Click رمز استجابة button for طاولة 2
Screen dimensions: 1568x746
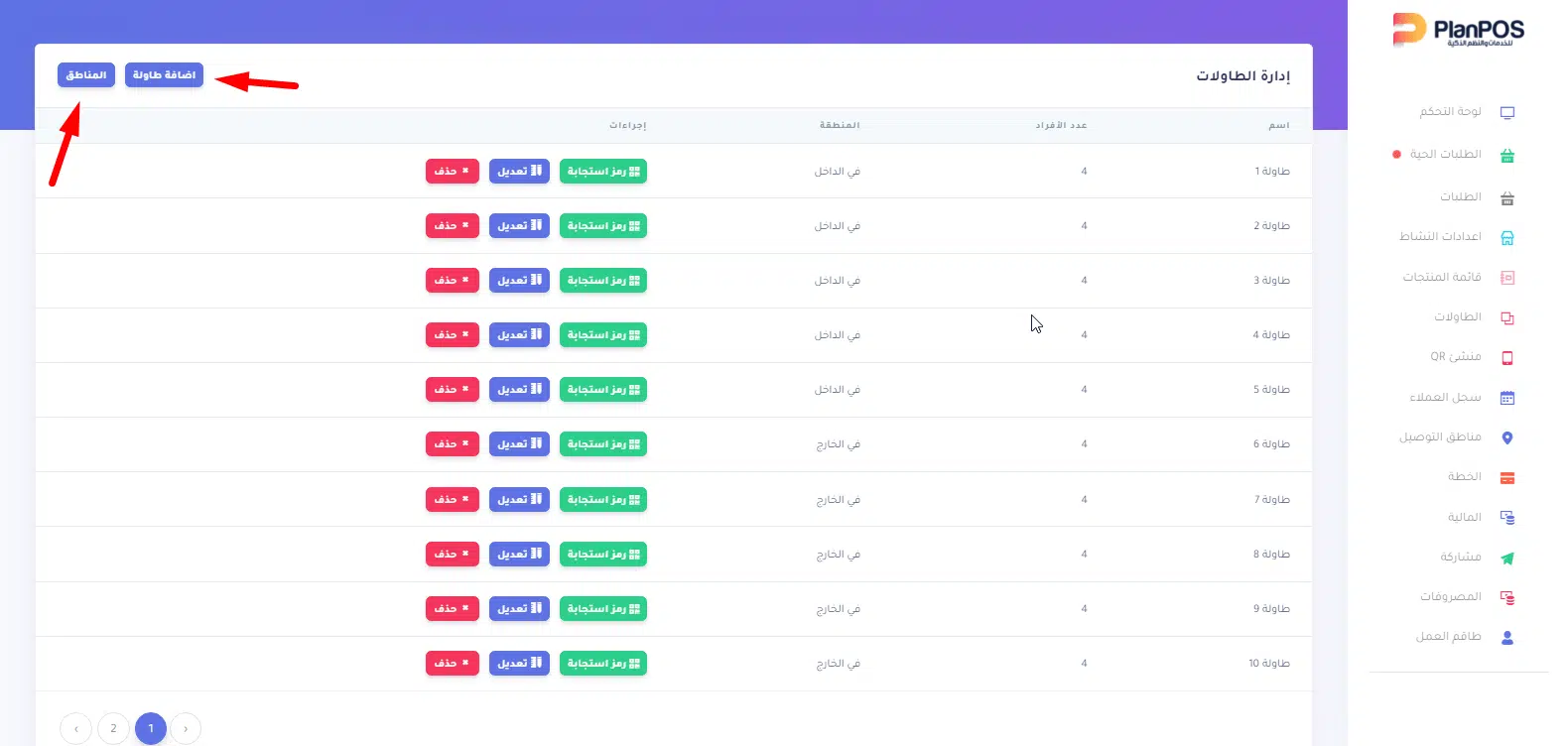[603, 226]
